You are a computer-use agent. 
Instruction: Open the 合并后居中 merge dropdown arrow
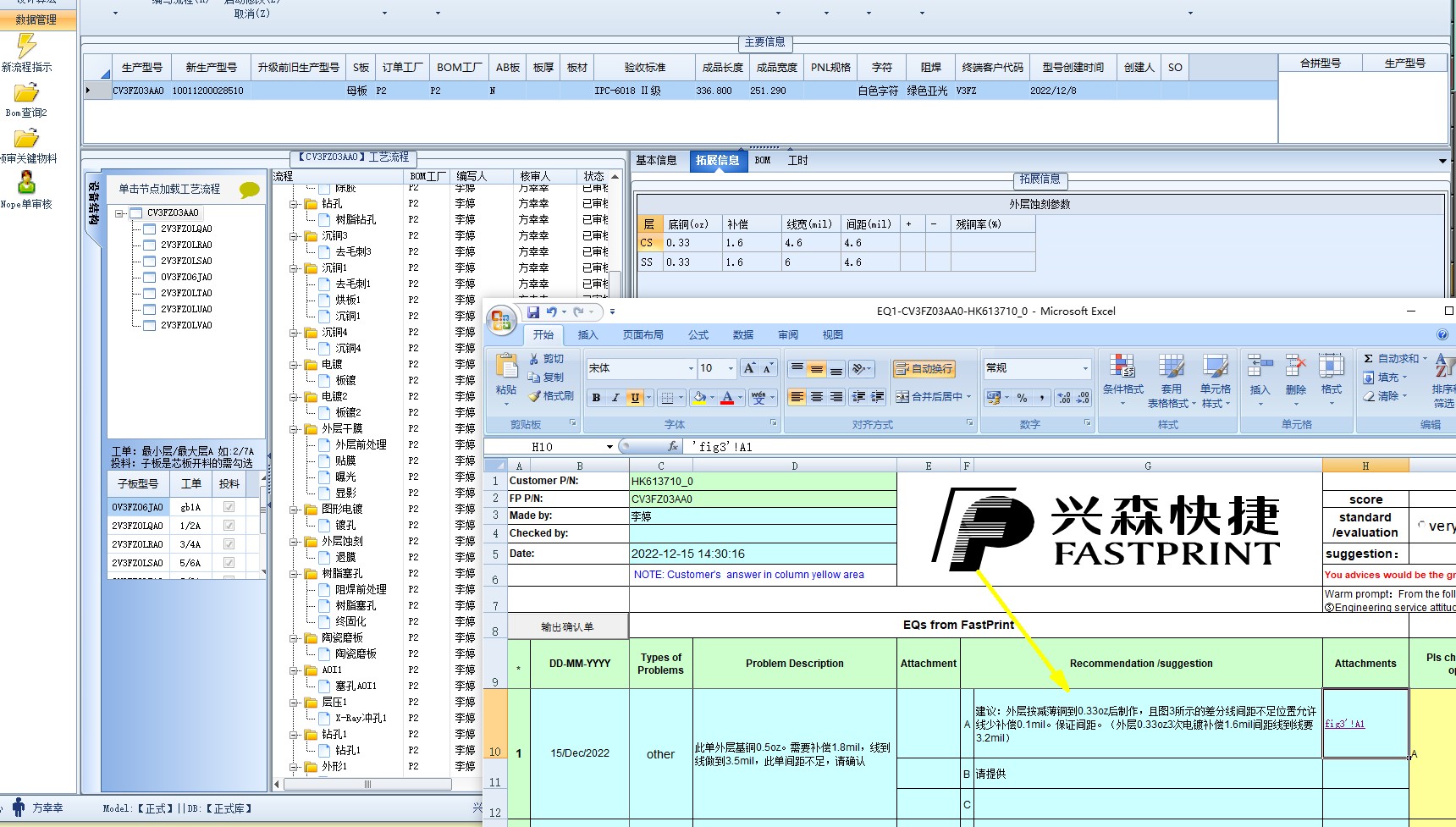tap(969, 396)
